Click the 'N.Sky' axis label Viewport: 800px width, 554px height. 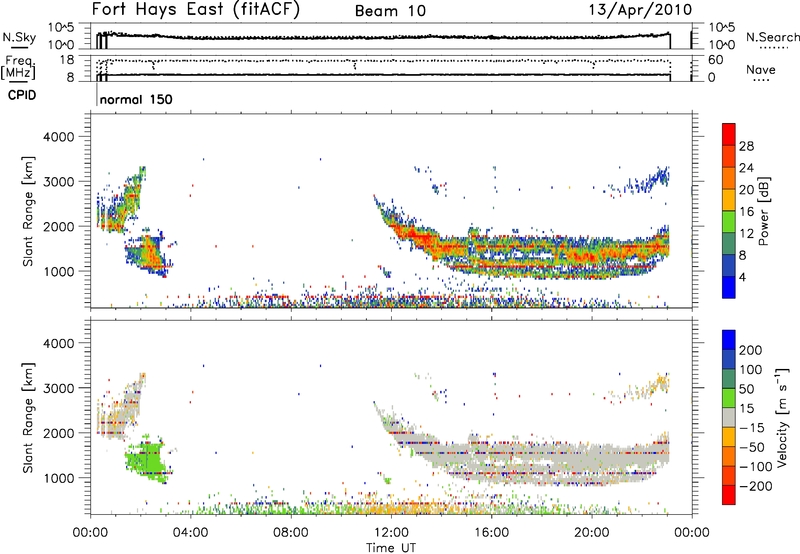click(19, 37)
